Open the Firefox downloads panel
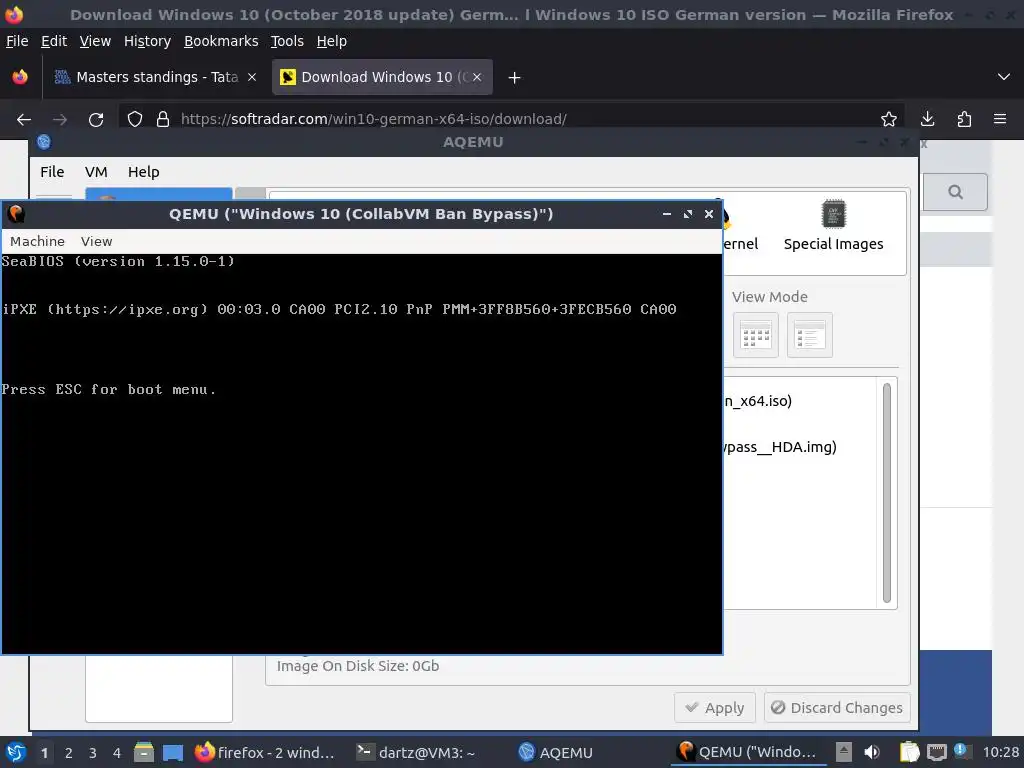This screenshot has height=768, width=1024. coord(927,119)
